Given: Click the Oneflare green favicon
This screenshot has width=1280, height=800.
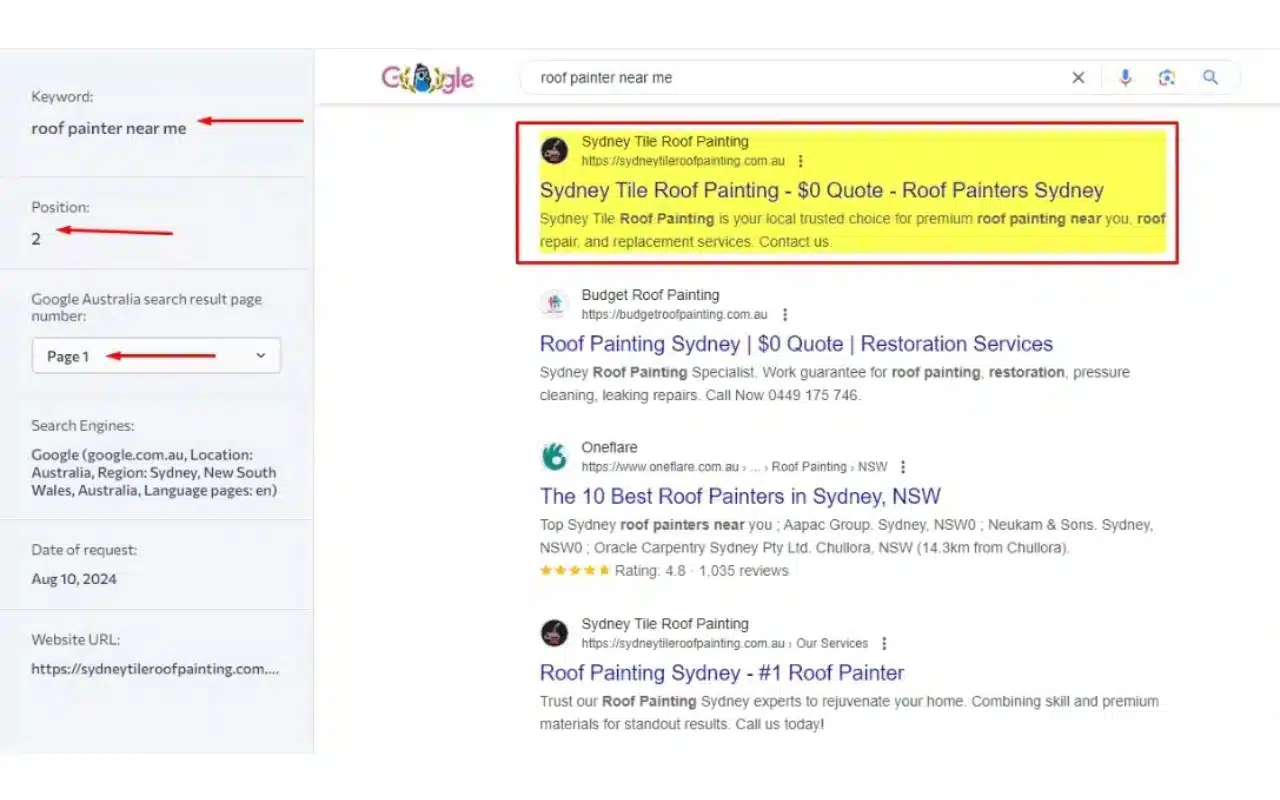Looking at the screenshot, I should 554,457.
